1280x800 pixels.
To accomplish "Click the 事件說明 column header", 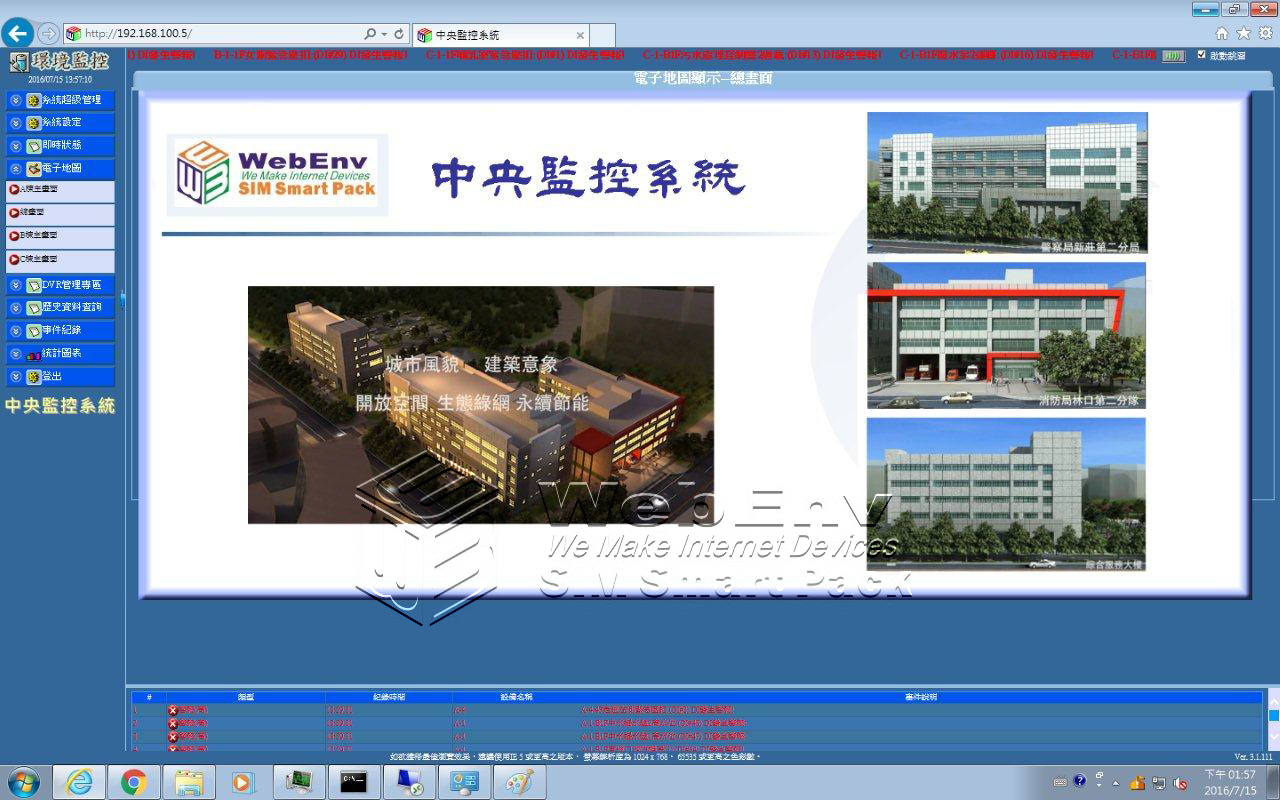I will click(x=921, y=697).
